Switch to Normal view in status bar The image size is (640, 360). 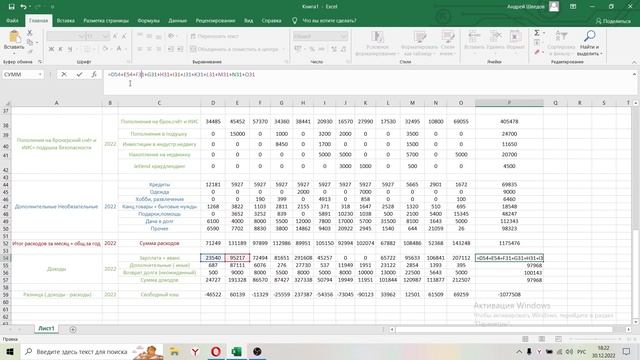(525, 339)
